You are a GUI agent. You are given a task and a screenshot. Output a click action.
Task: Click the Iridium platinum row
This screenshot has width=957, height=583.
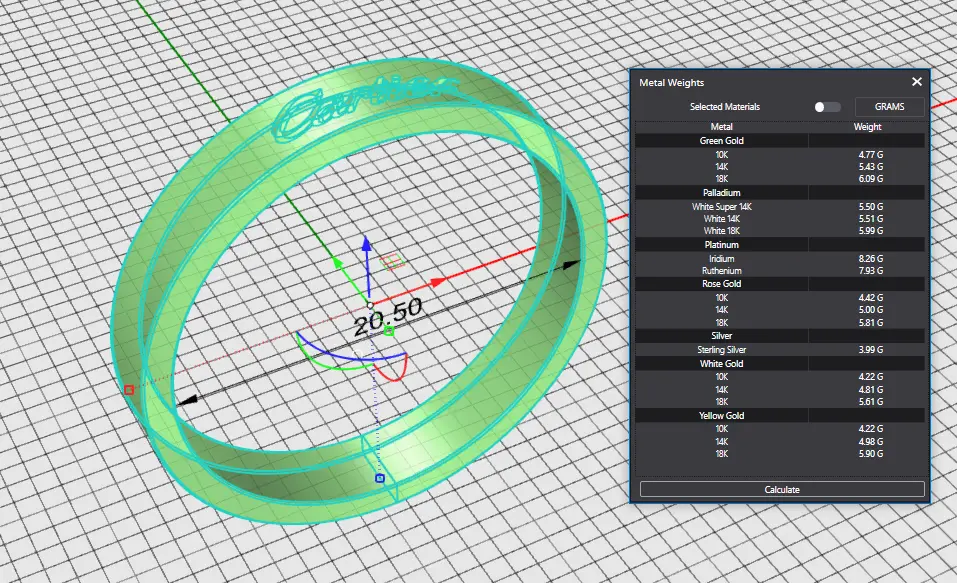[x=779, y=258]
